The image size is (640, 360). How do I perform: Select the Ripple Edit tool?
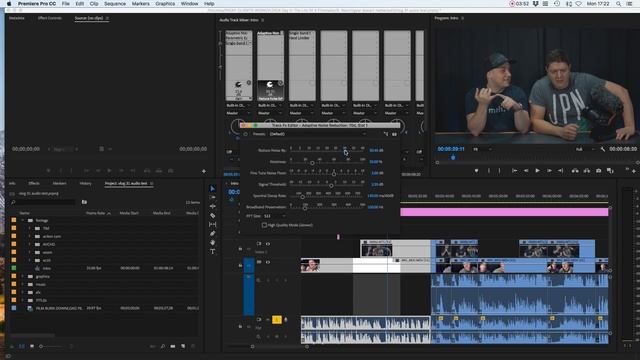click(213, 206)
